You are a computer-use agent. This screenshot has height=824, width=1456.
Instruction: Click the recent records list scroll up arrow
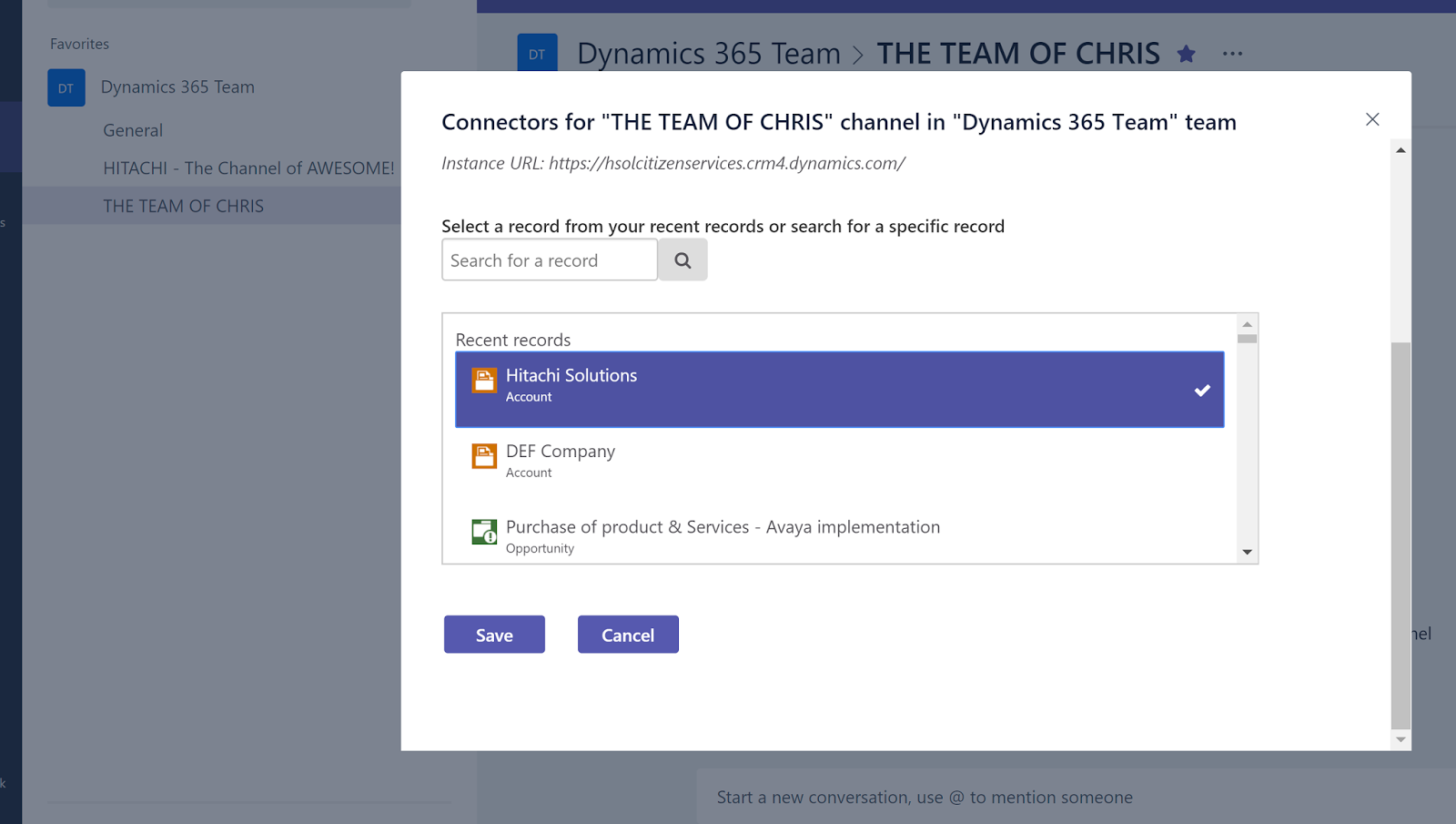[1248, 324]
